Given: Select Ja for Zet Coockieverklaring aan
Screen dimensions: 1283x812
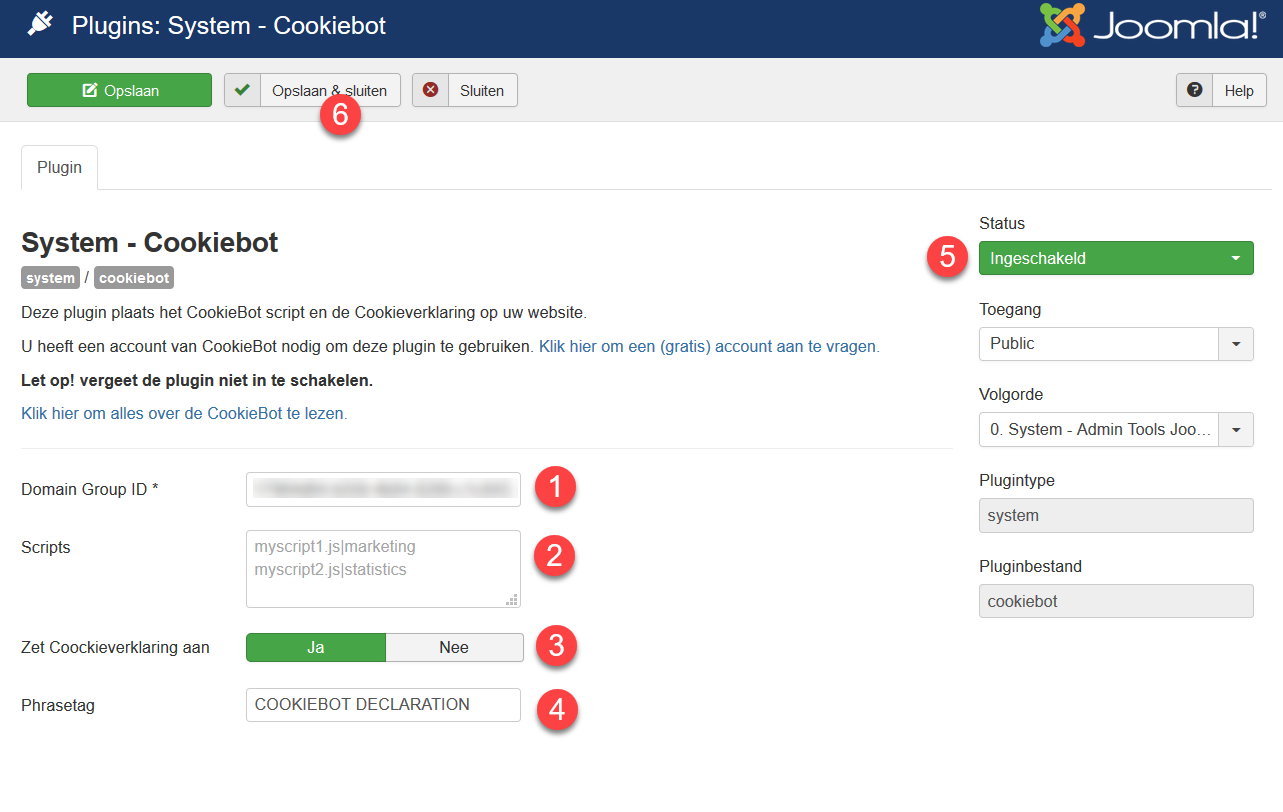Looking at the screenshot, I should point(316,647).
